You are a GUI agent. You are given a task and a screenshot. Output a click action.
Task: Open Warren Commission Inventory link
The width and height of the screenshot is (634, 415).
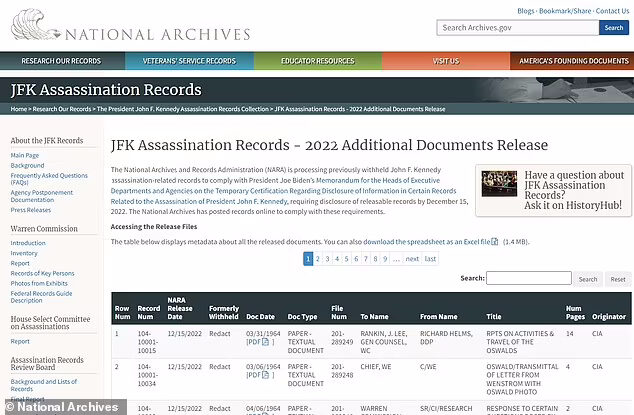pyautogui.click(x=24, y=253)
